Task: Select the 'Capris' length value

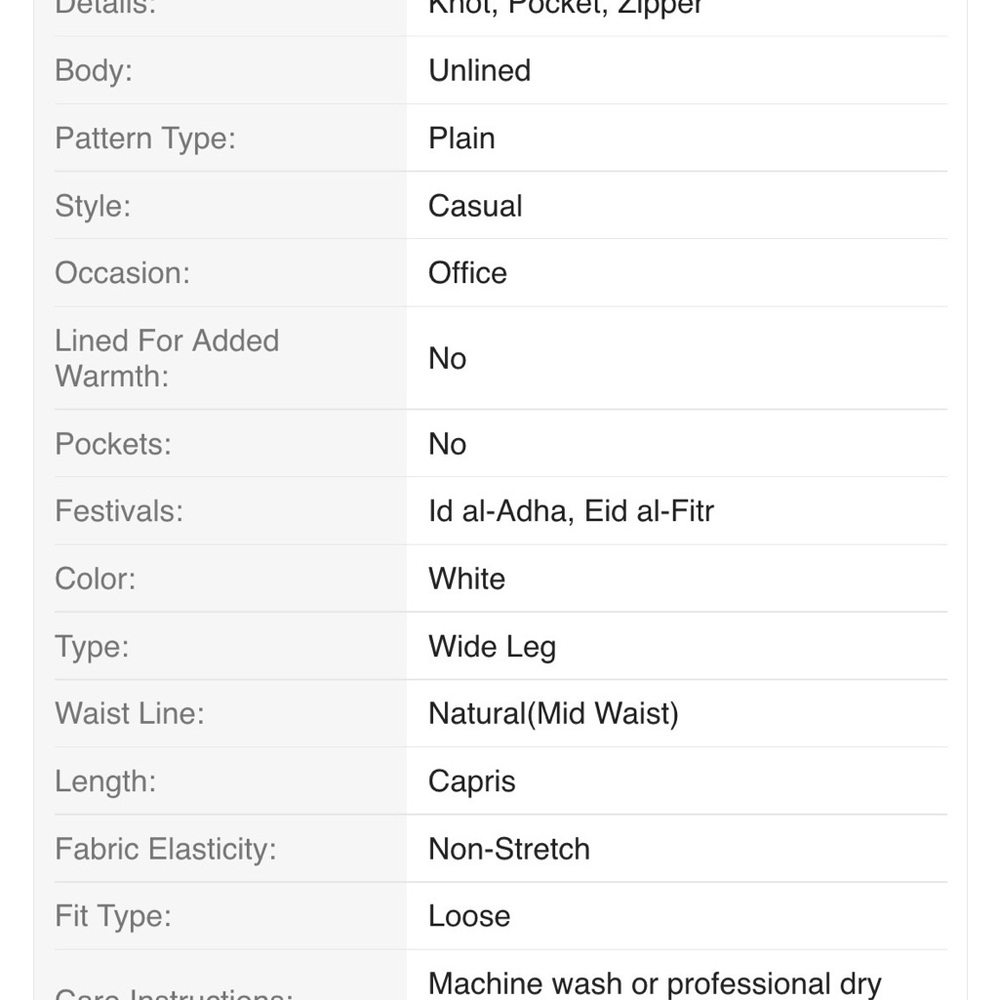Action: click(472, 782)
